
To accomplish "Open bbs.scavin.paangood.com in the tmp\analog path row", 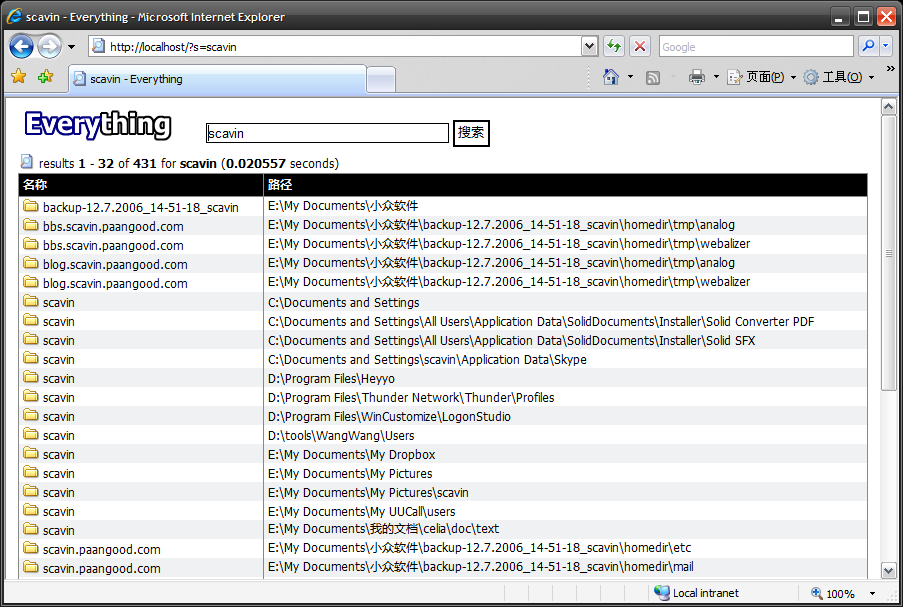I will pyautogui.click(x=113, y=226).
